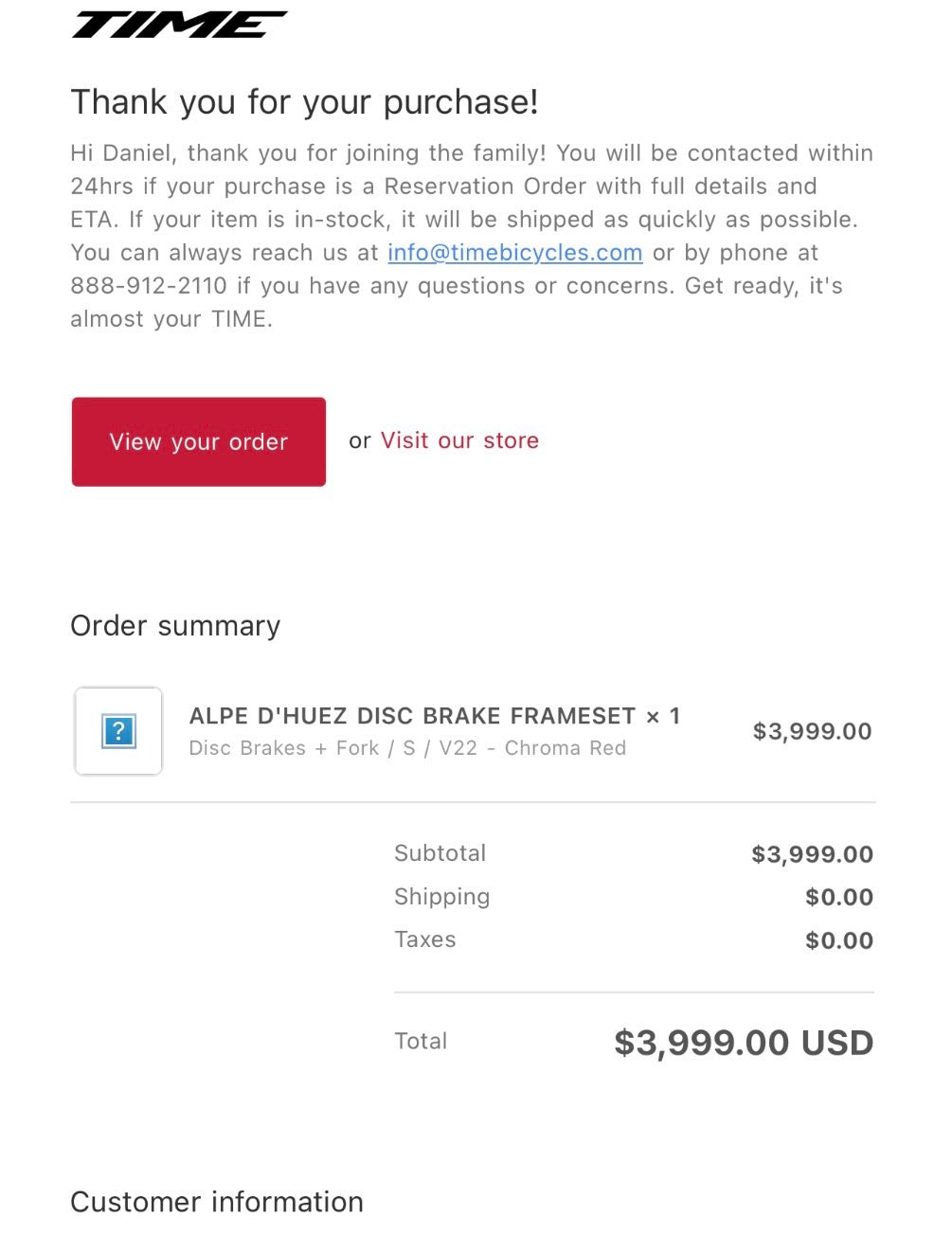Click the Thank you for your purchase heading
This screenshot has width=952, height=1234.
[x=304, y=102]
